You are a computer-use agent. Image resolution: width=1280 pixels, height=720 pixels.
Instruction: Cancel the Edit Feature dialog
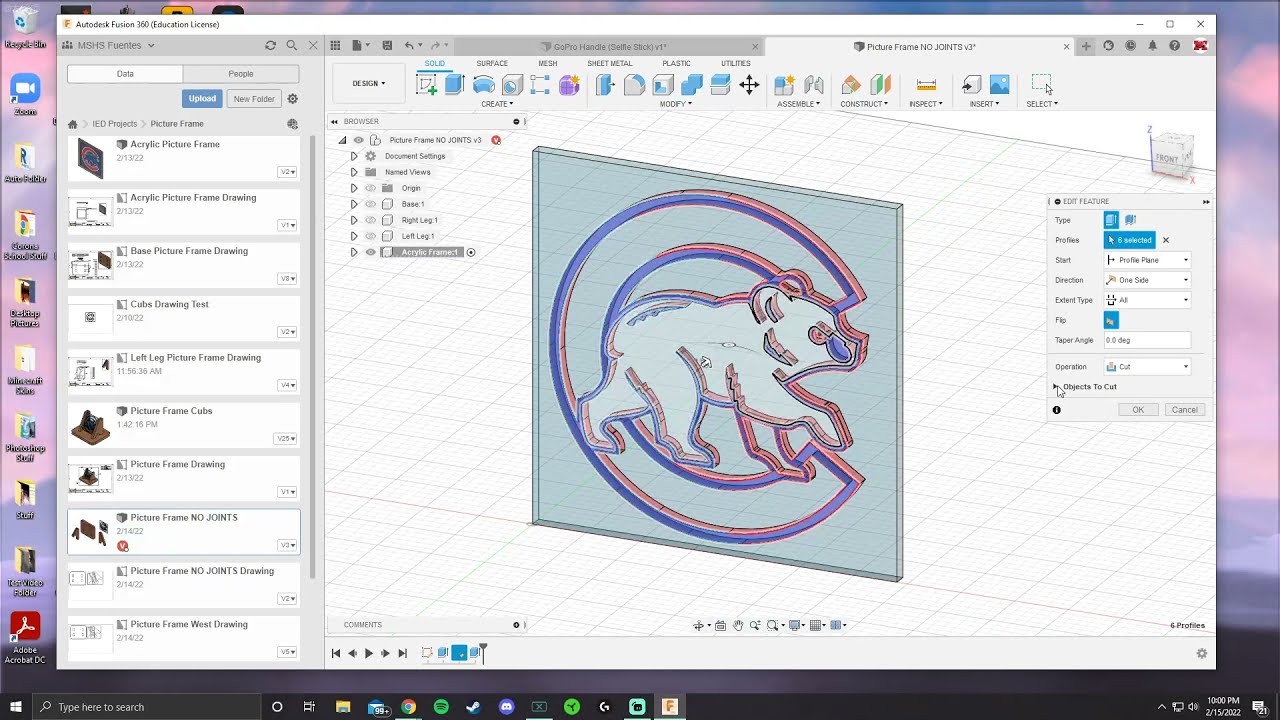pos(1185,410)
